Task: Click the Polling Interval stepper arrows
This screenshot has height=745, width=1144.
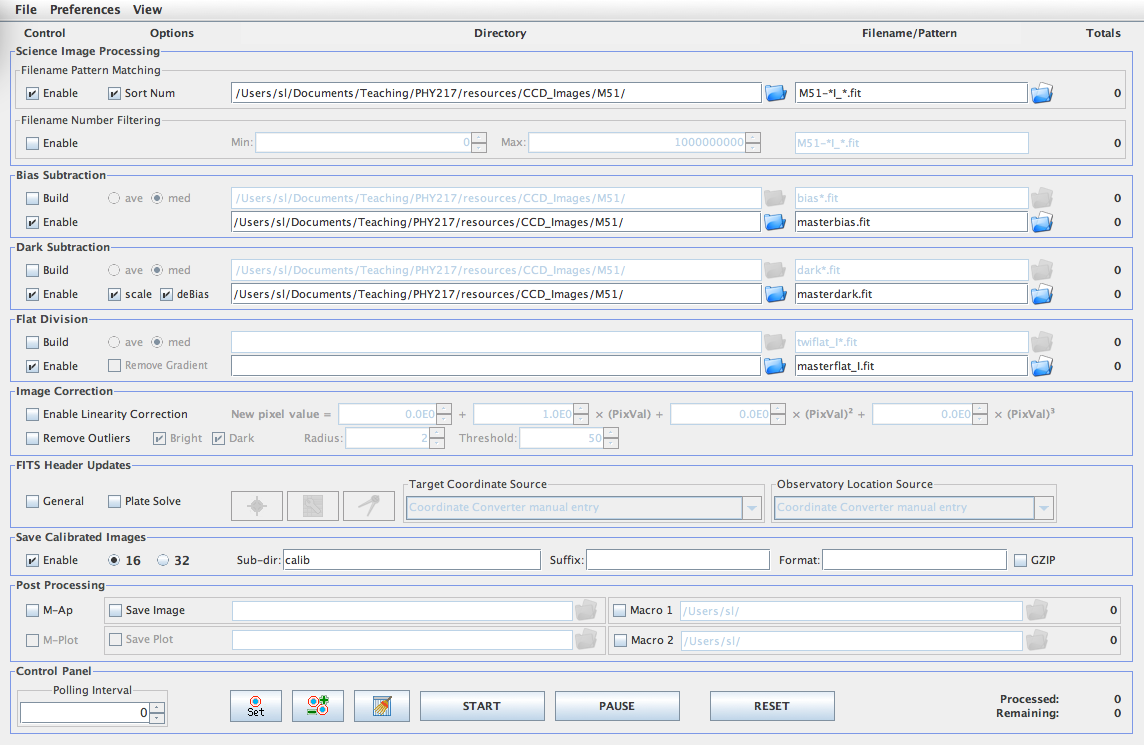Action: click(157, 712)
